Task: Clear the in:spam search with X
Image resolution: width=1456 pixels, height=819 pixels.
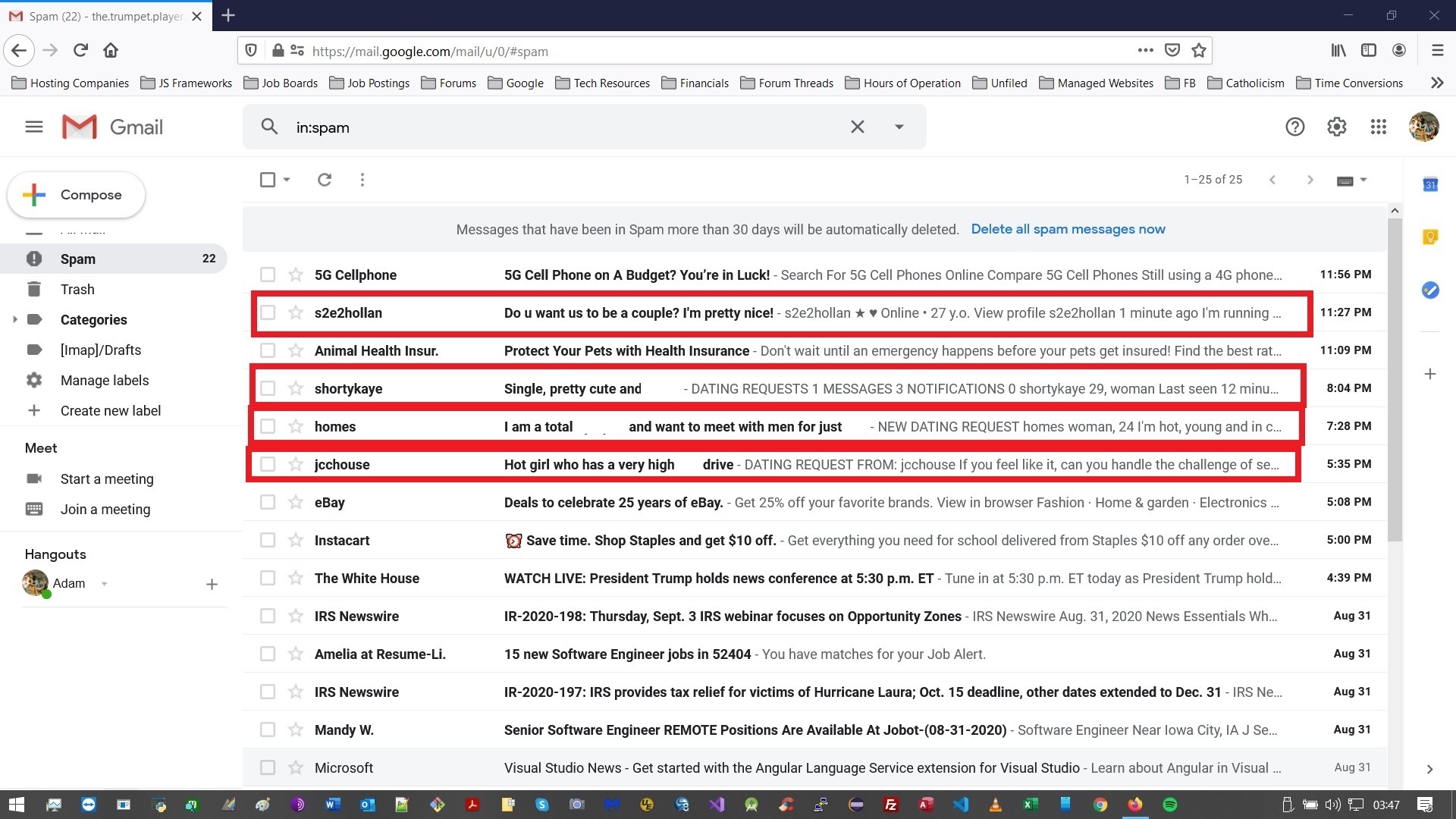Action: point(857,127)
